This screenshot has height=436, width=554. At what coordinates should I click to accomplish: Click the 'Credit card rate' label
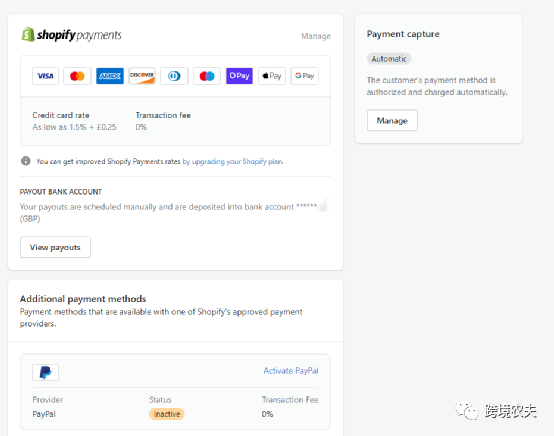[61, 115]
